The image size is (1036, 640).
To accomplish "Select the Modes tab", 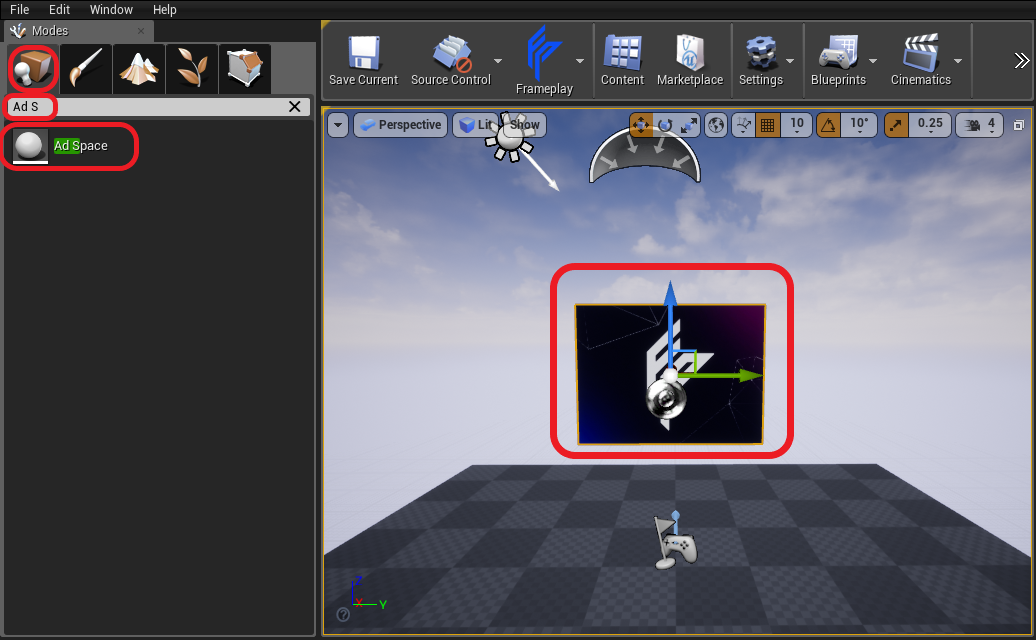I will tap(78, 31).
